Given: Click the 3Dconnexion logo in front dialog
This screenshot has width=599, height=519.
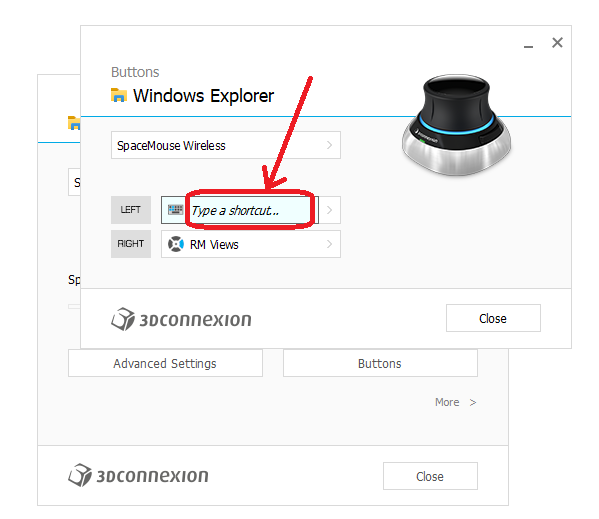Looking at the screenshot, I should coord(181,319).
